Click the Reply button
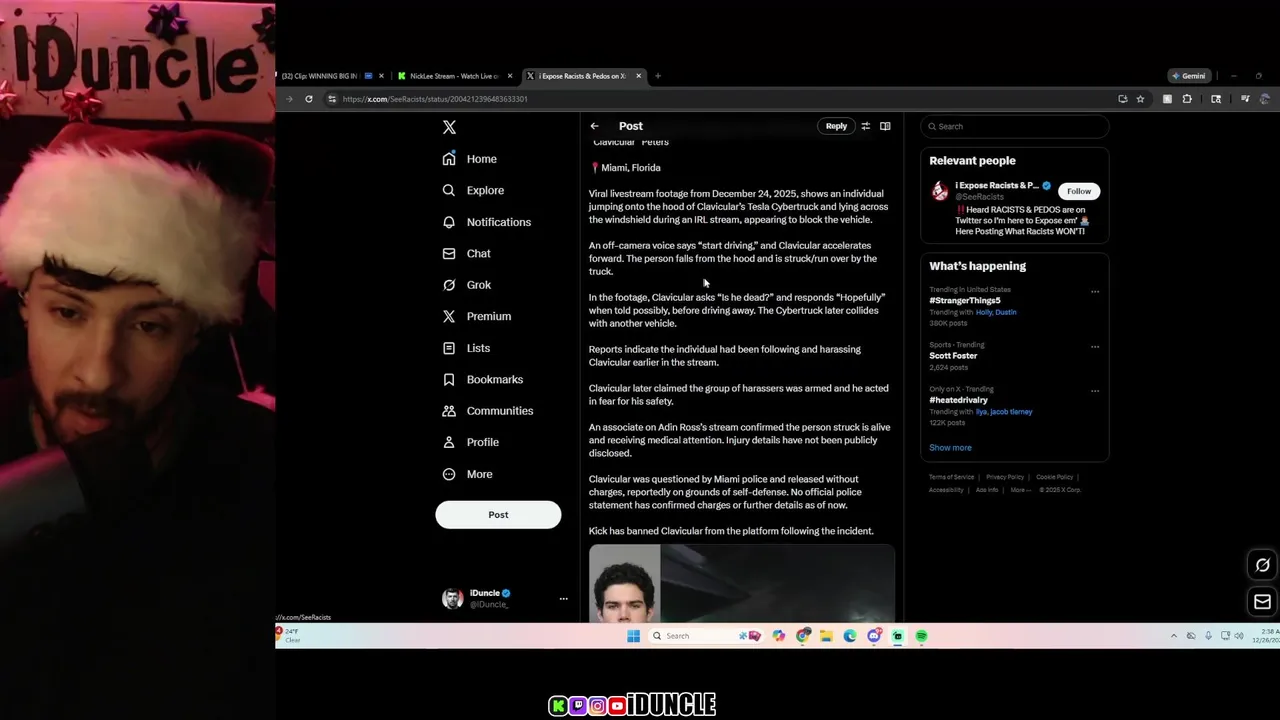The image size is (1280, 720). tap(836, 126)
